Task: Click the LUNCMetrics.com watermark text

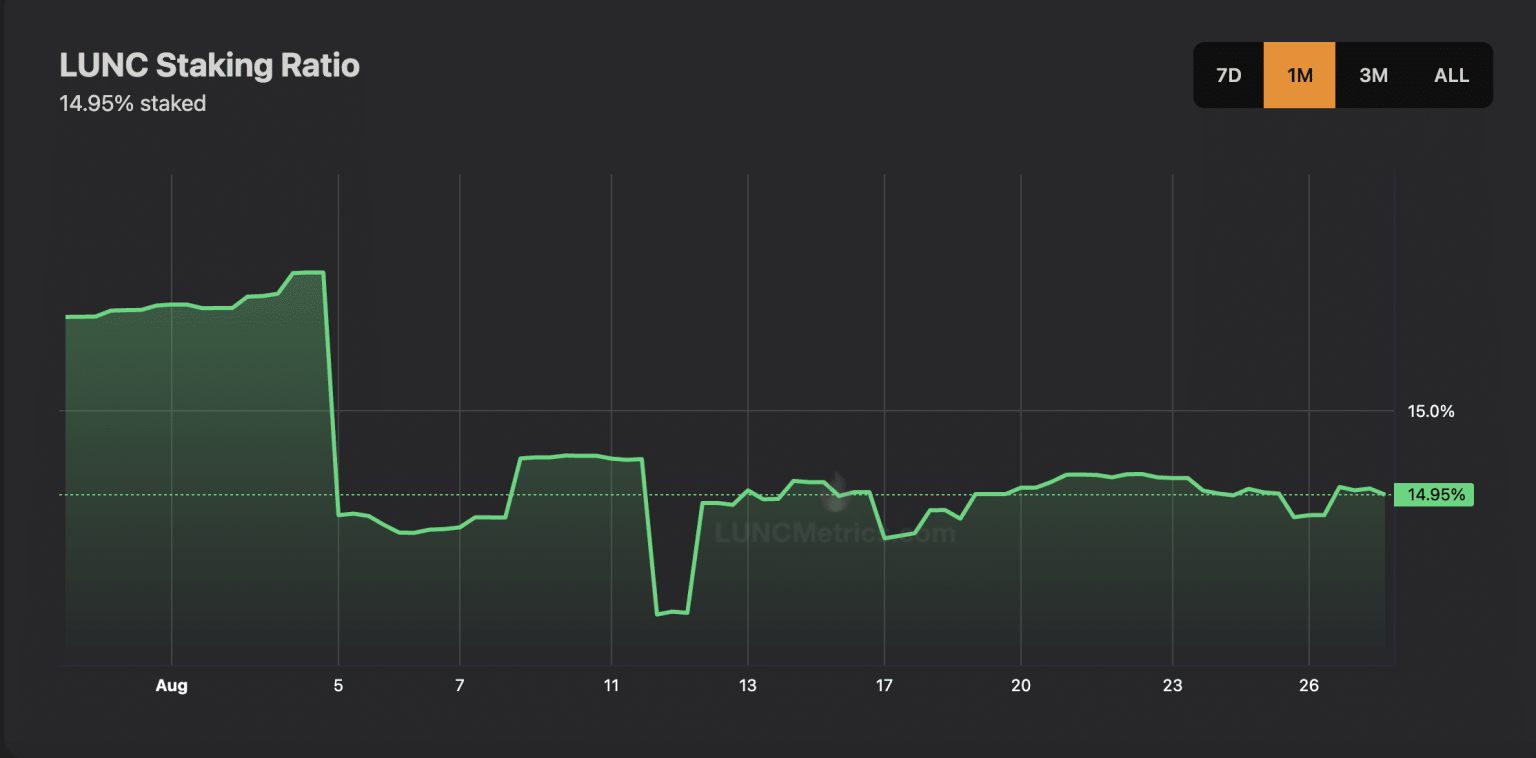Action: click(x=835, y=533)
